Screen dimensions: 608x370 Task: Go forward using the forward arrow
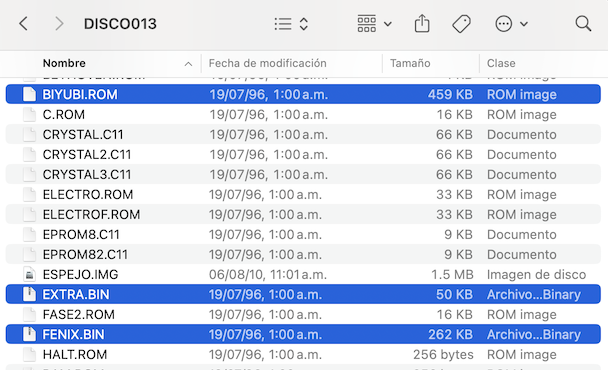coord(59,24)
